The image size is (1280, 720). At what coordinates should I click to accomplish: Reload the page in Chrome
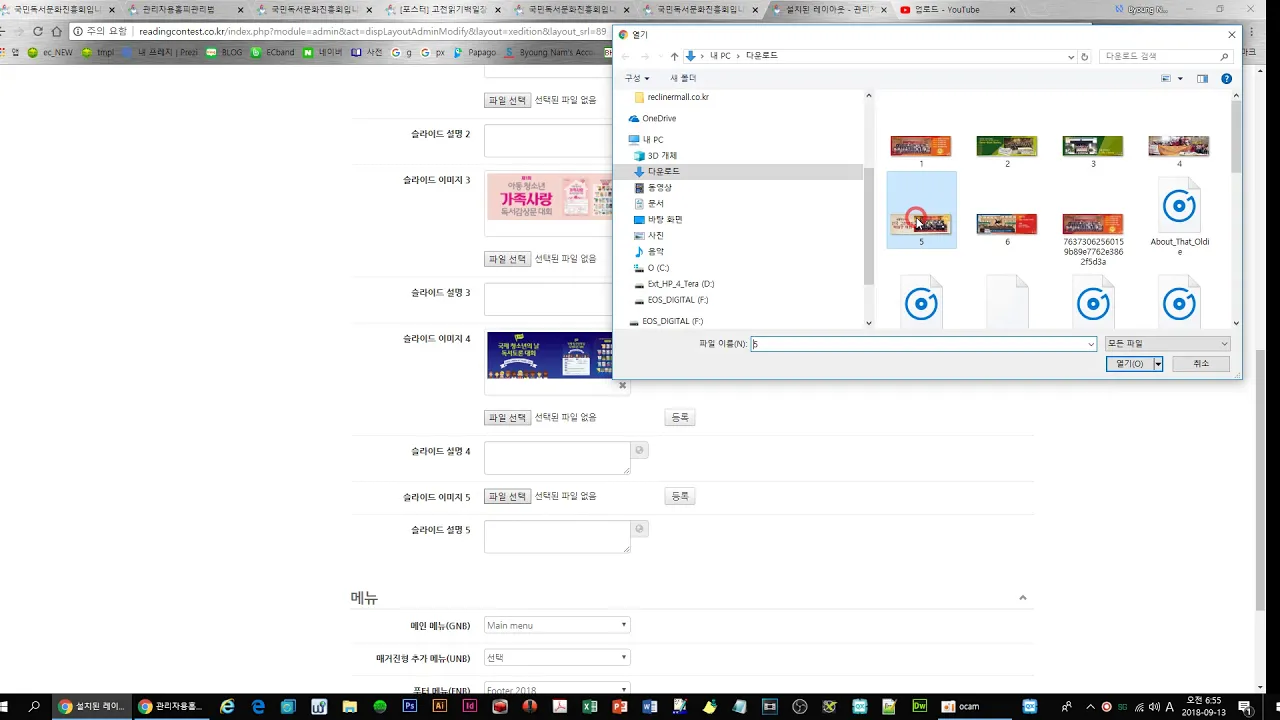38,31
